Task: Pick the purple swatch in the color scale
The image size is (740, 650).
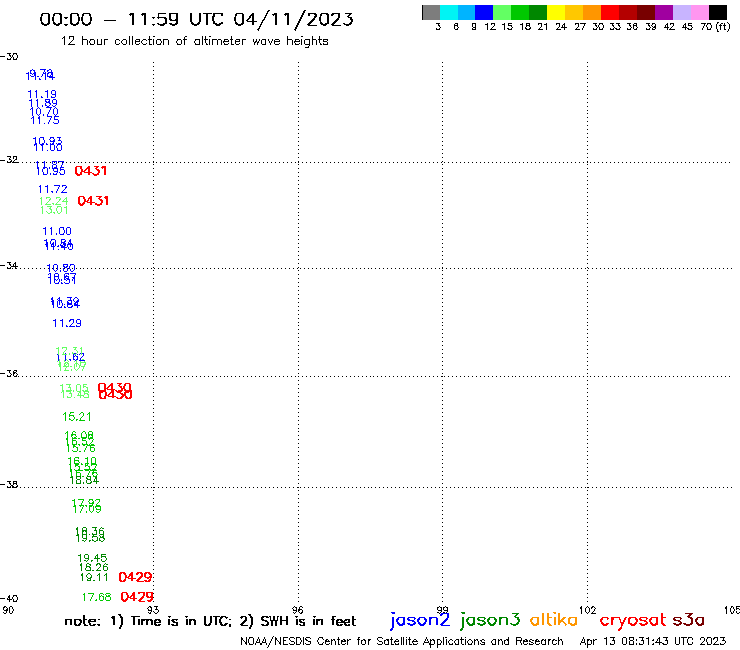Action: [664, 12]
